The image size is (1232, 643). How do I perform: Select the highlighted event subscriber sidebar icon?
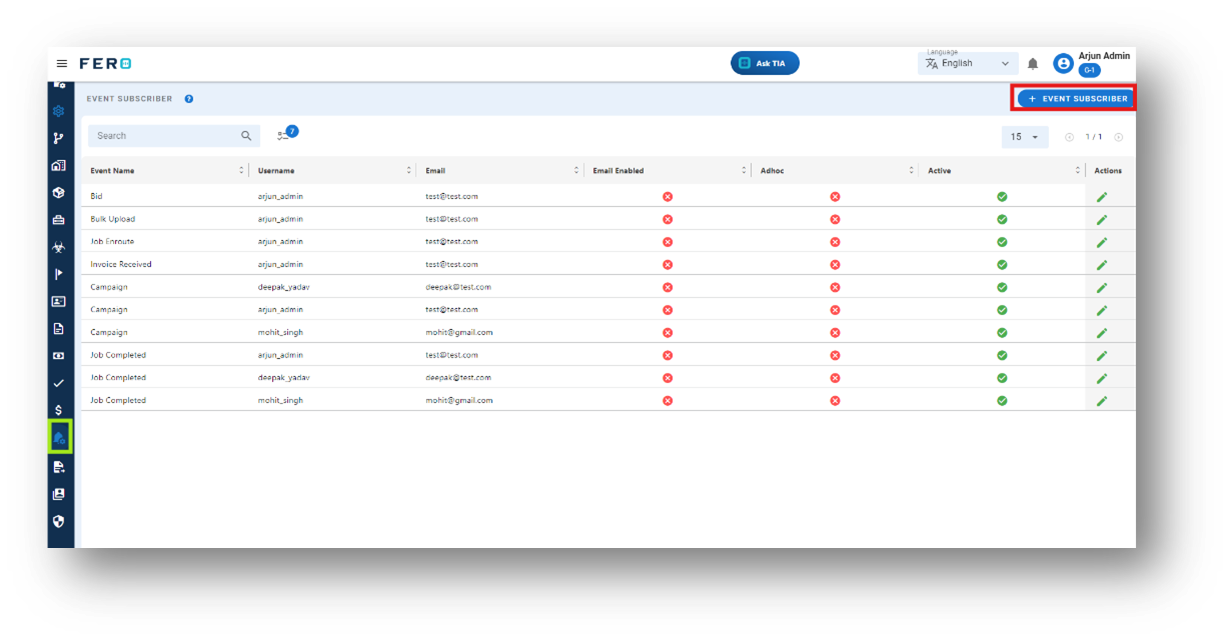[x=59, y=438]
